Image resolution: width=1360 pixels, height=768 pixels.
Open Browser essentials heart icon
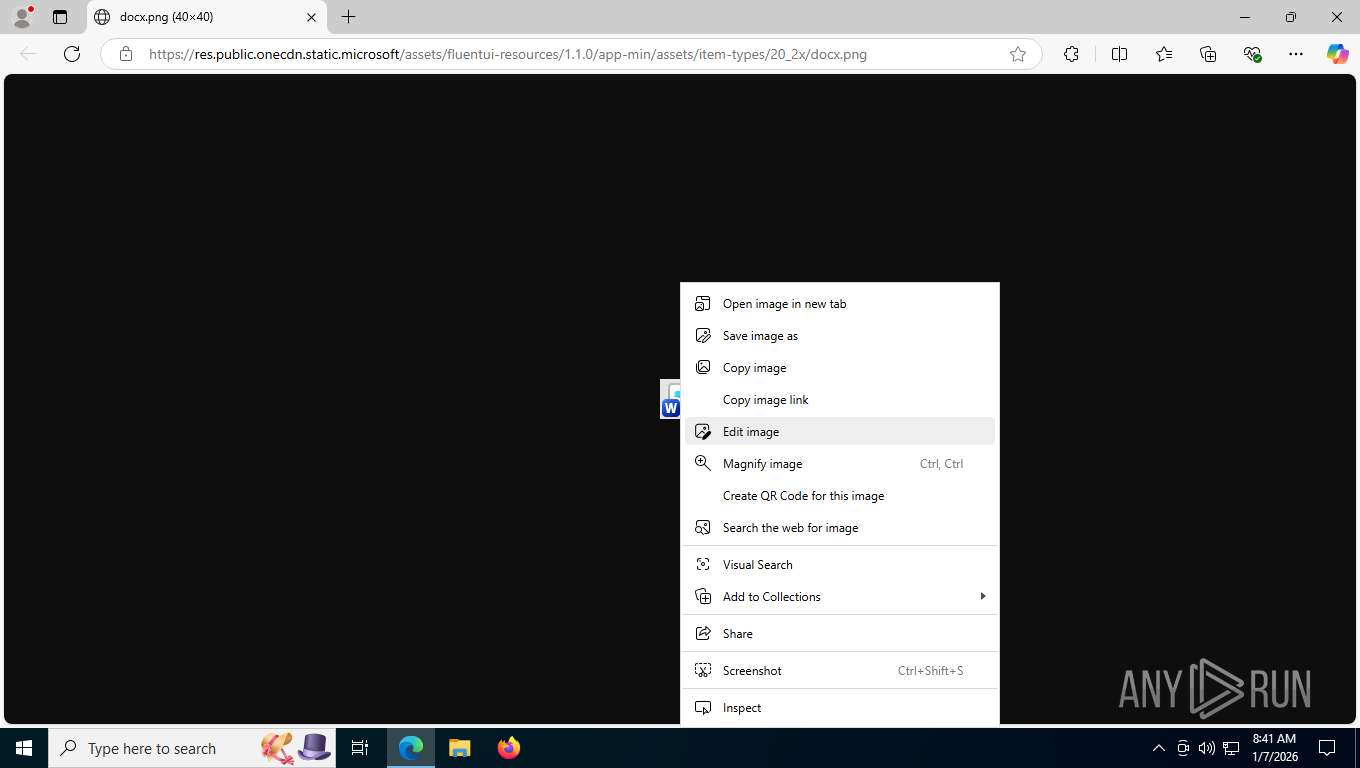pos(1252,54)
